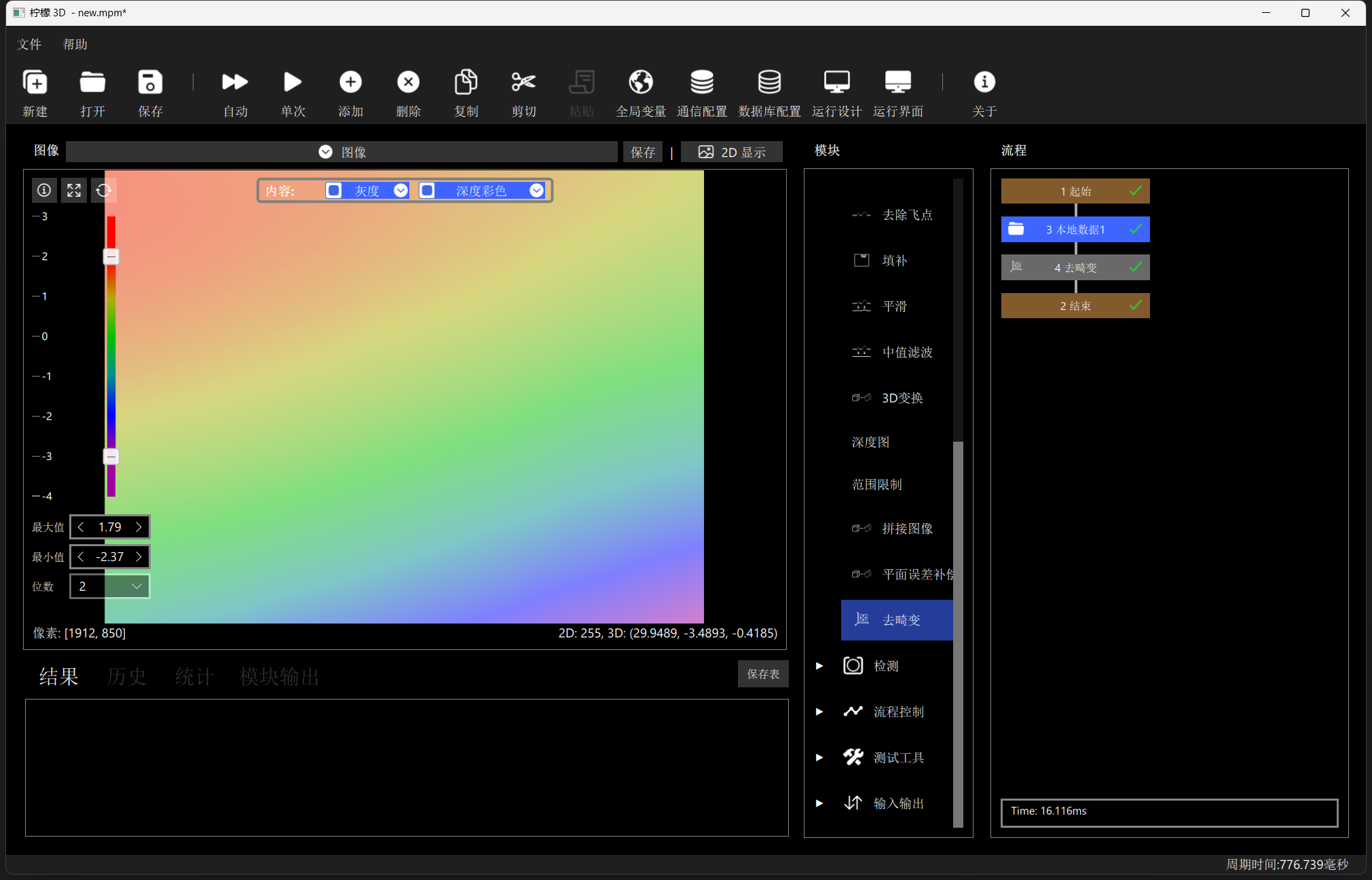
Task: Open the 深度彩色 dropdown arrow
Action: click(536, 191)
